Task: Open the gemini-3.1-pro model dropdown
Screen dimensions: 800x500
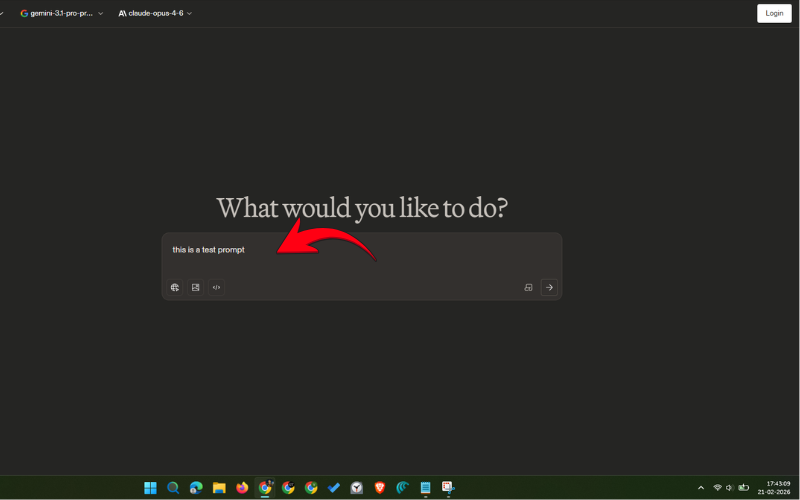Action: click(62, 14)
